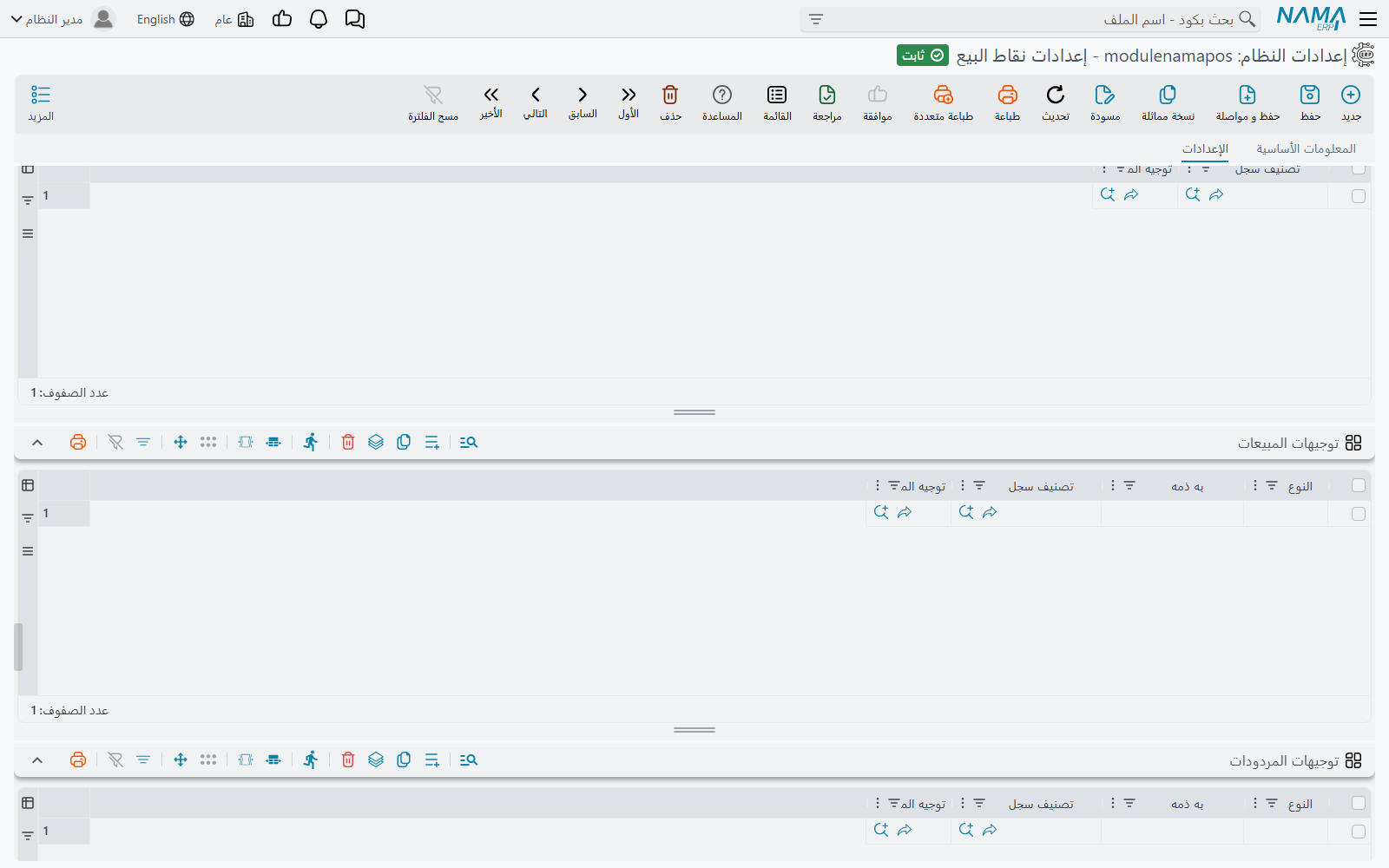Click the طباعة (Print) toolbar icon
Screen dimensions: 1389x868
tap(1007, 95)
